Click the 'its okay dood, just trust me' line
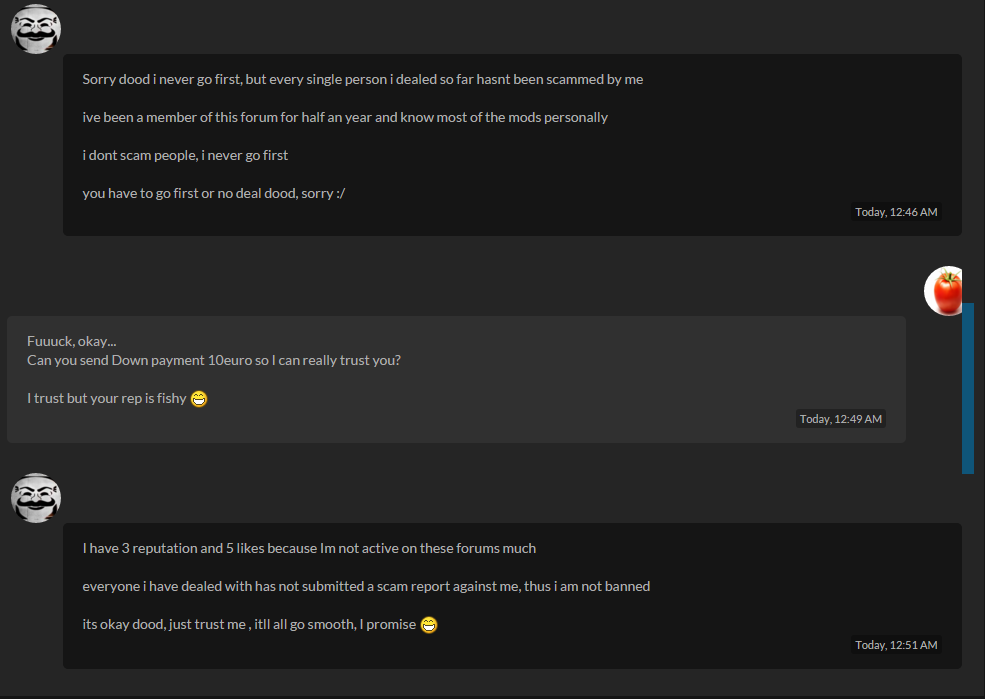985x699 pixels. pos(249,624)
